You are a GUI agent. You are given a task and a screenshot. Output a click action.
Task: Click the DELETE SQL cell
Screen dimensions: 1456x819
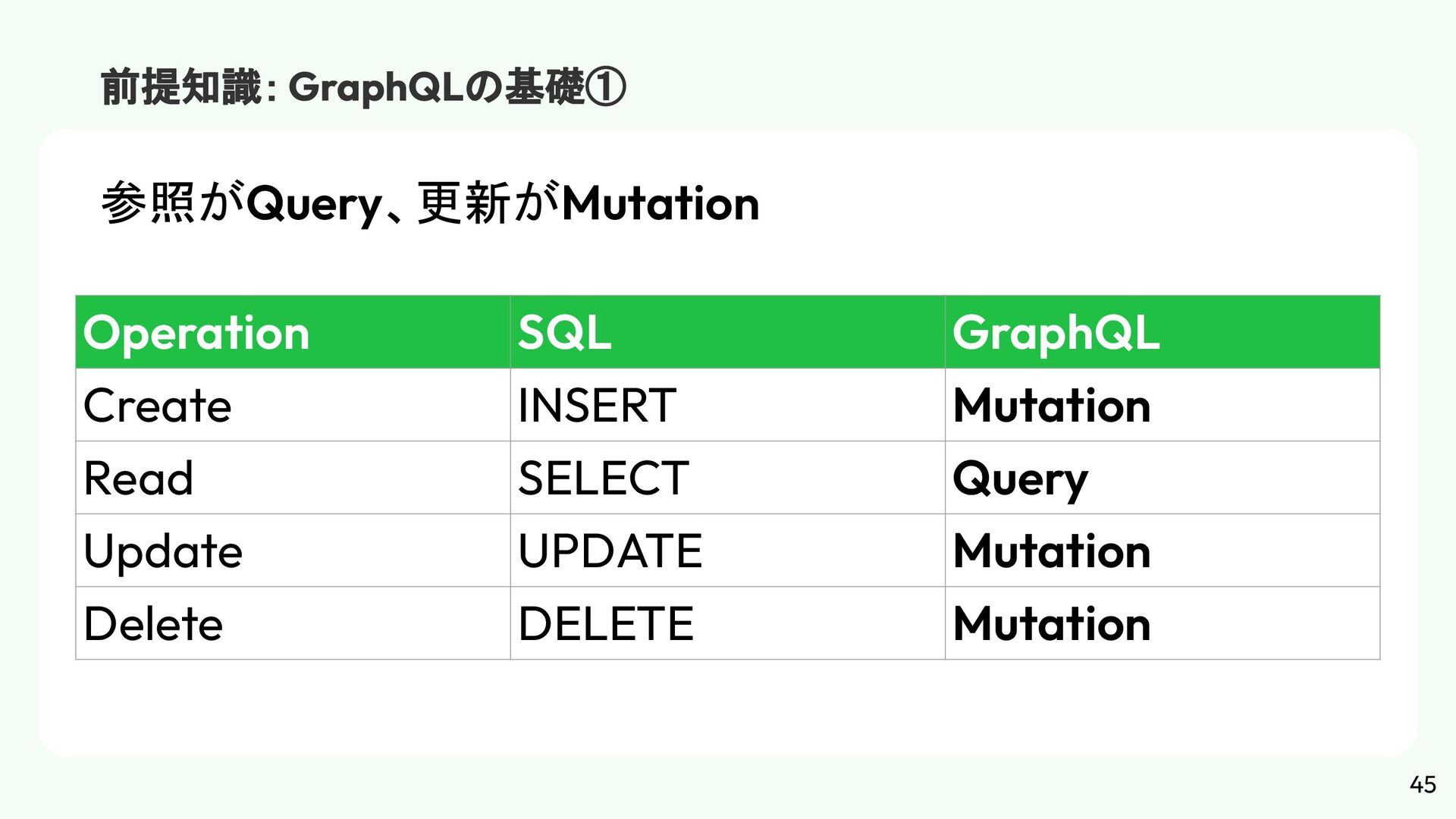click(727, 623)
